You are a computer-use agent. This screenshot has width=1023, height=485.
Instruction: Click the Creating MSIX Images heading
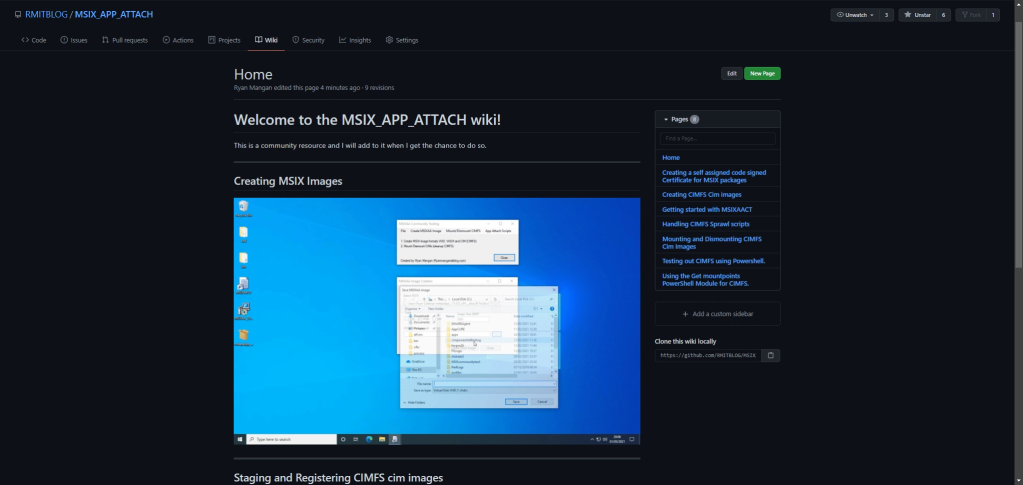288,181
